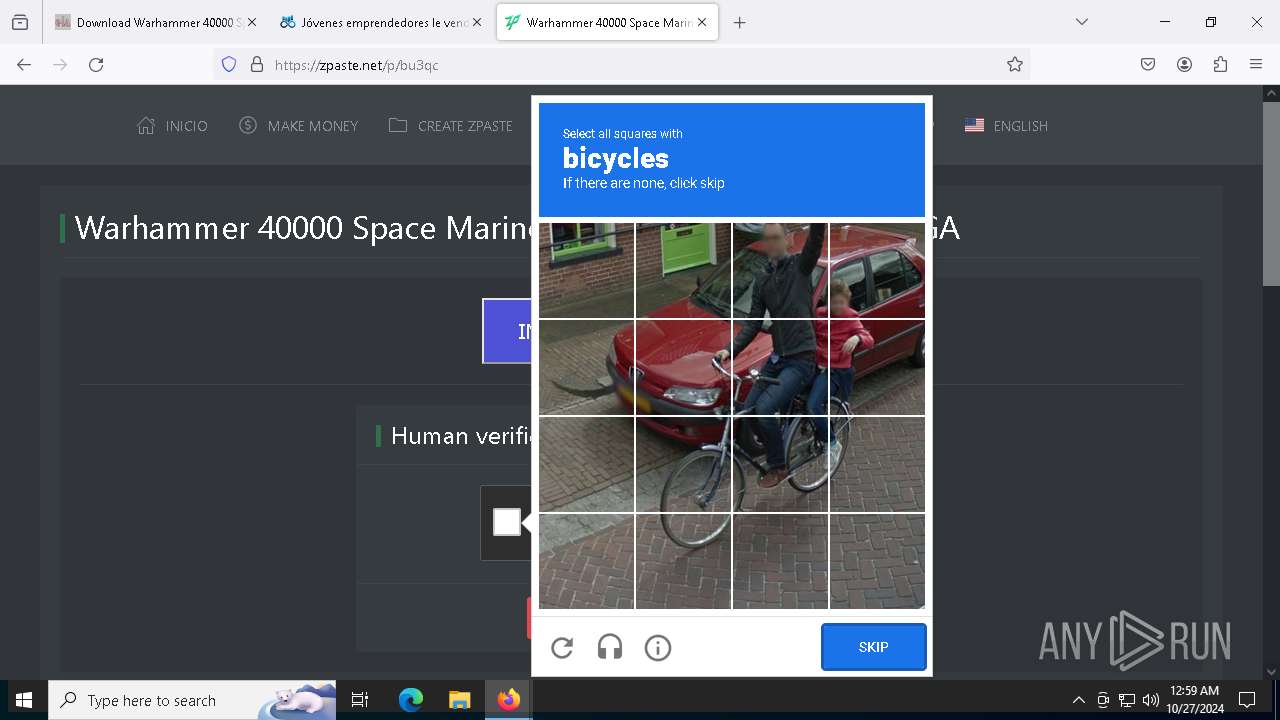Switch to Download Warhammer 40000 tab

click(157, 22)
